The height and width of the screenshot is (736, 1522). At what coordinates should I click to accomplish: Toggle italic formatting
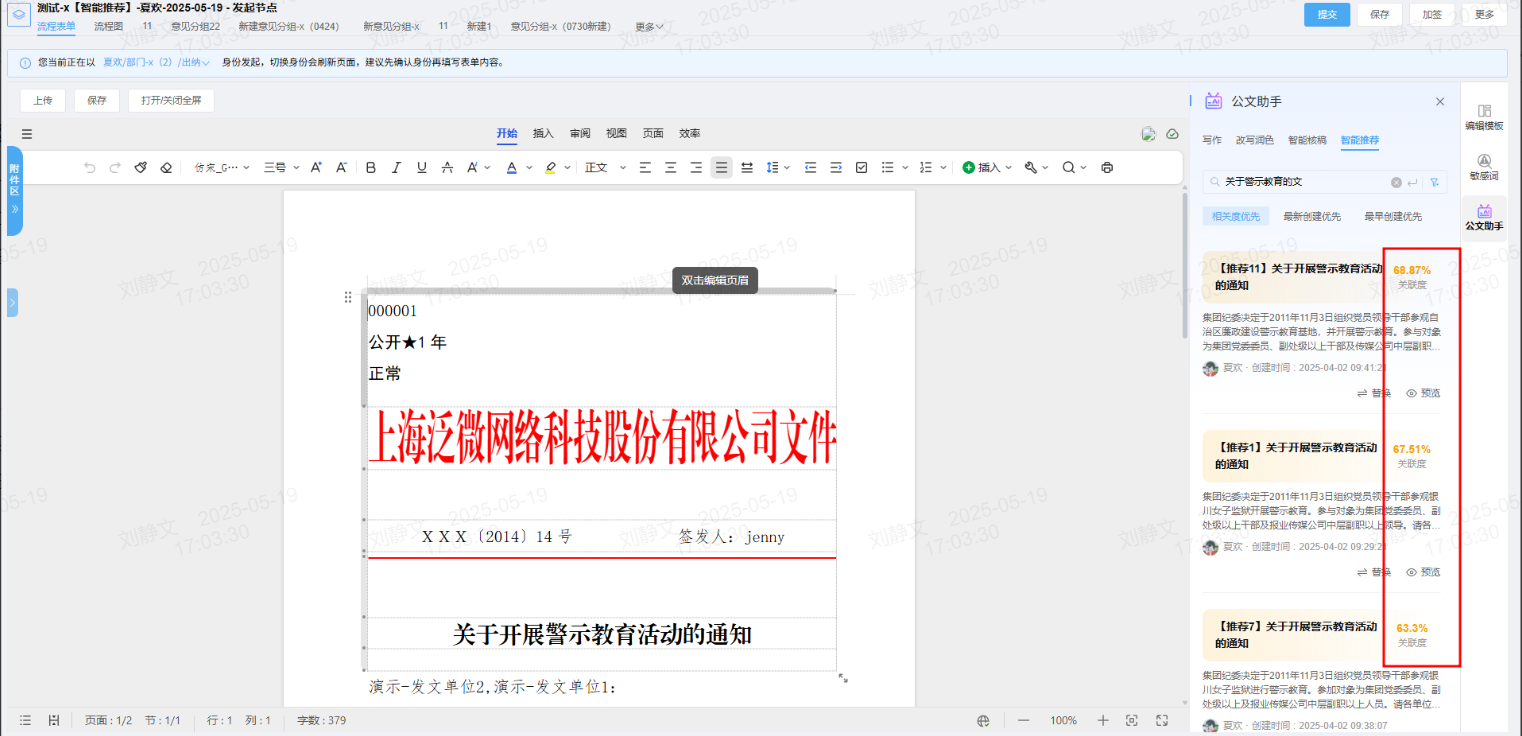(x=396, y=167)
